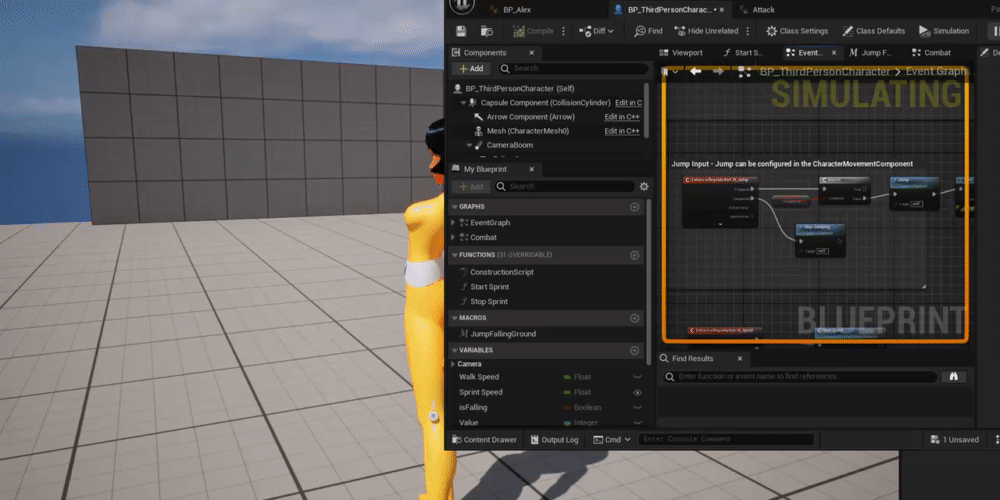The width and height of the screenshot is (1000, 500).
Task: Switch to the Viewport graph tab
Action: tap(681, 53)
